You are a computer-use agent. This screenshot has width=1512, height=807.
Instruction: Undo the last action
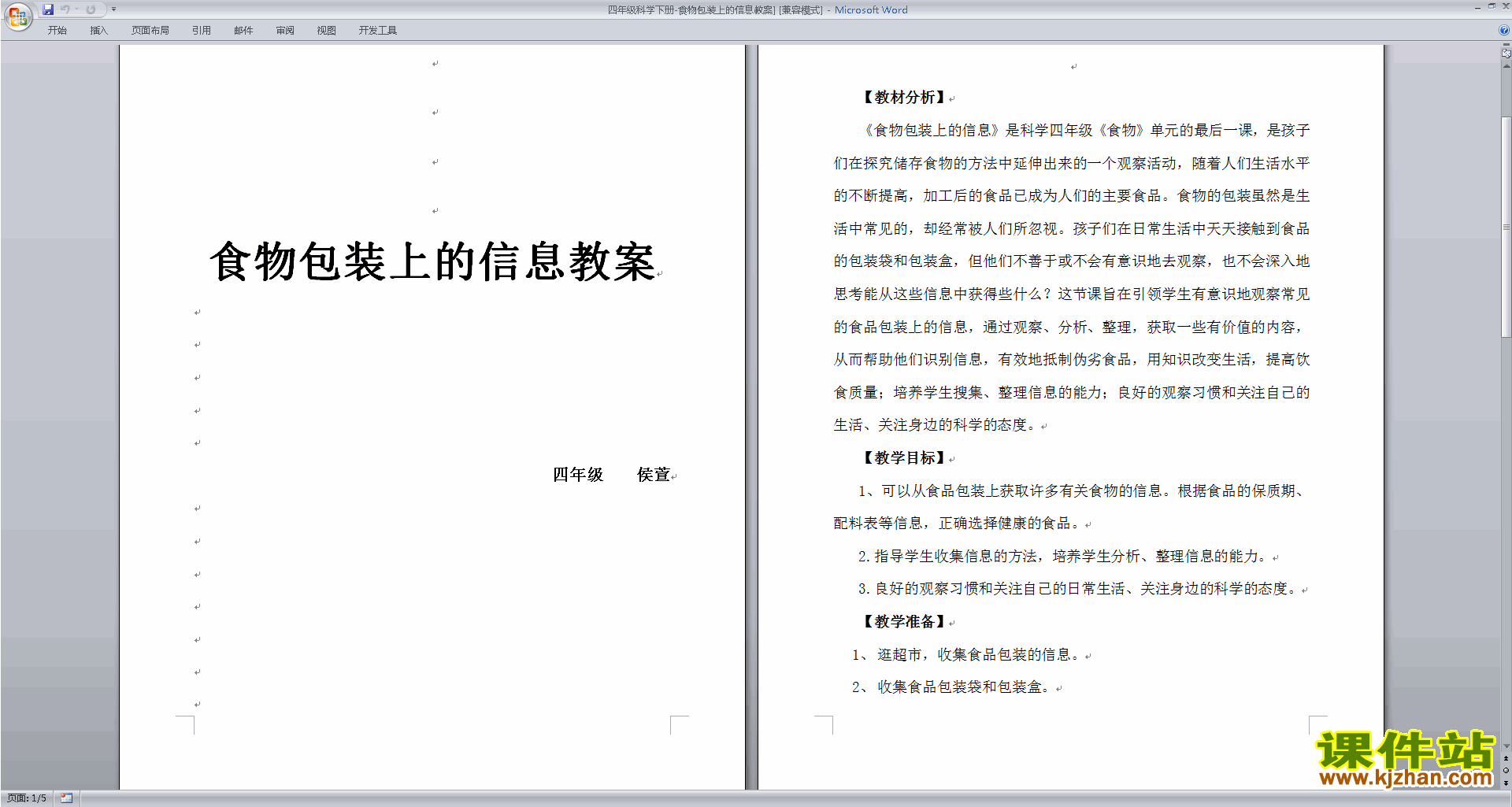(65, 9)
